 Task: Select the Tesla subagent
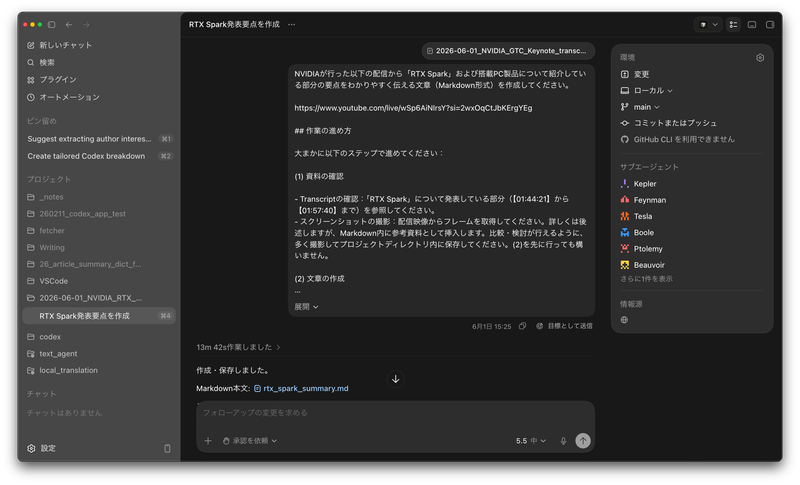point(637,217)
